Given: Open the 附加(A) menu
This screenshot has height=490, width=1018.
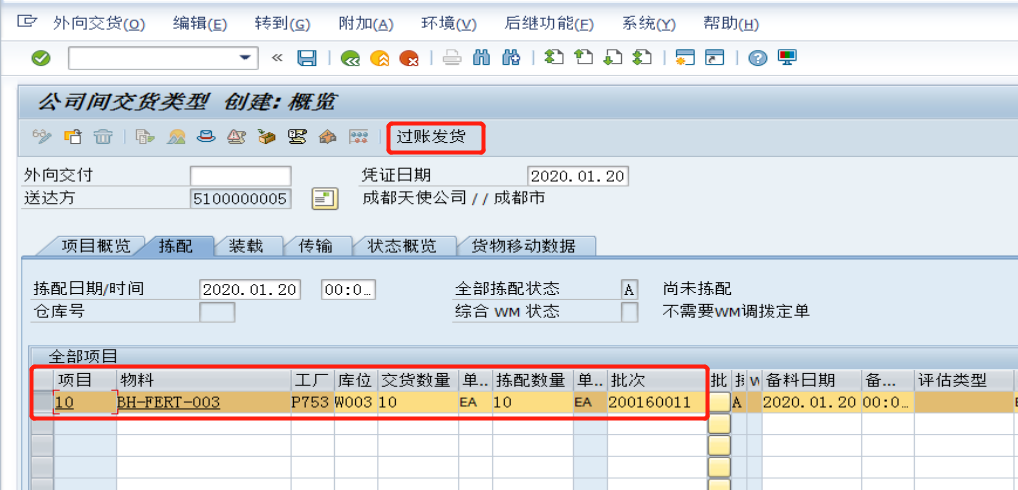Looking at the screenshot, I should coord(366,24).
